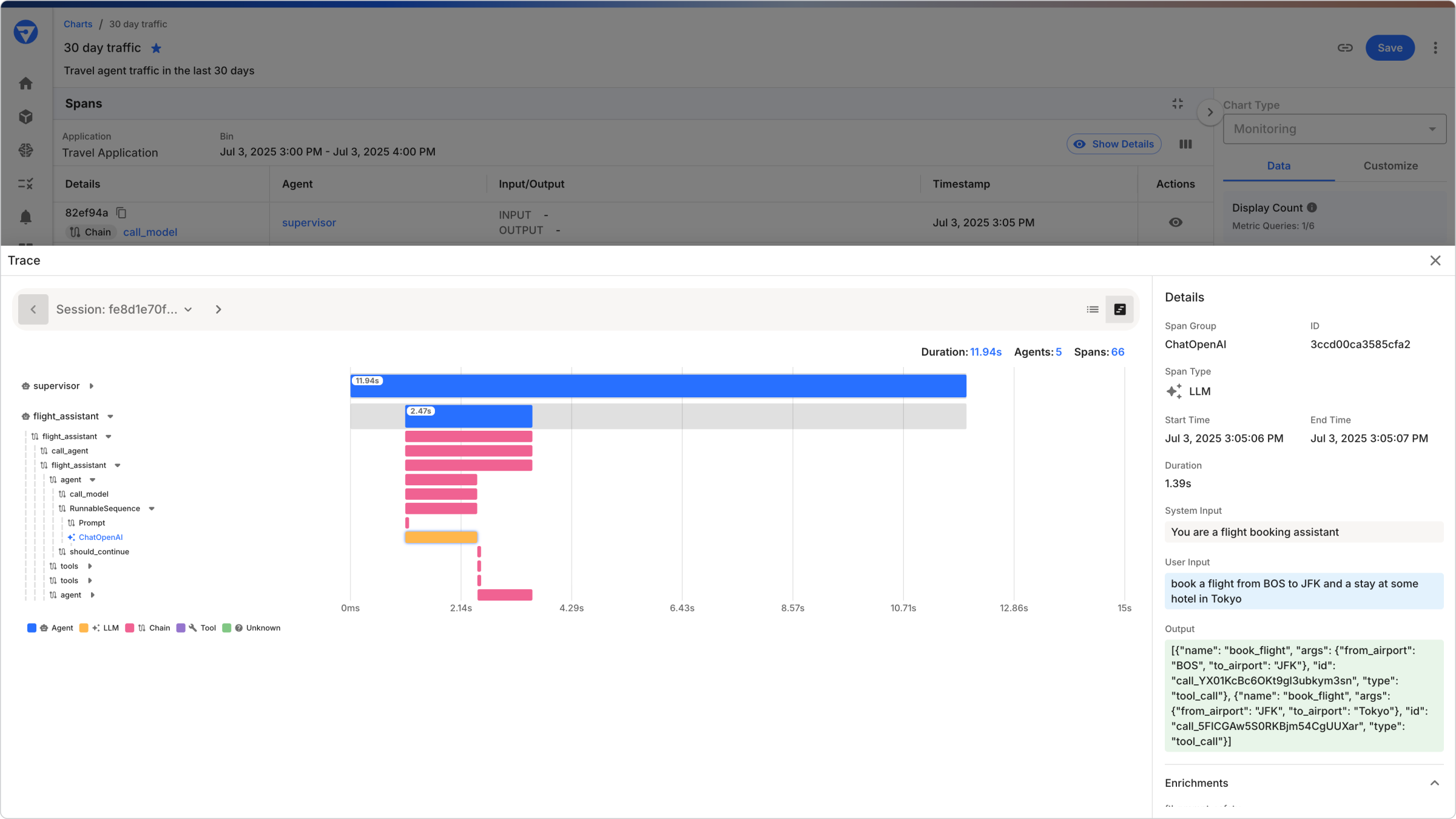Select the Data tab
The width and height of the screenshot is (1456, 819).
(x=1278, y=166)
